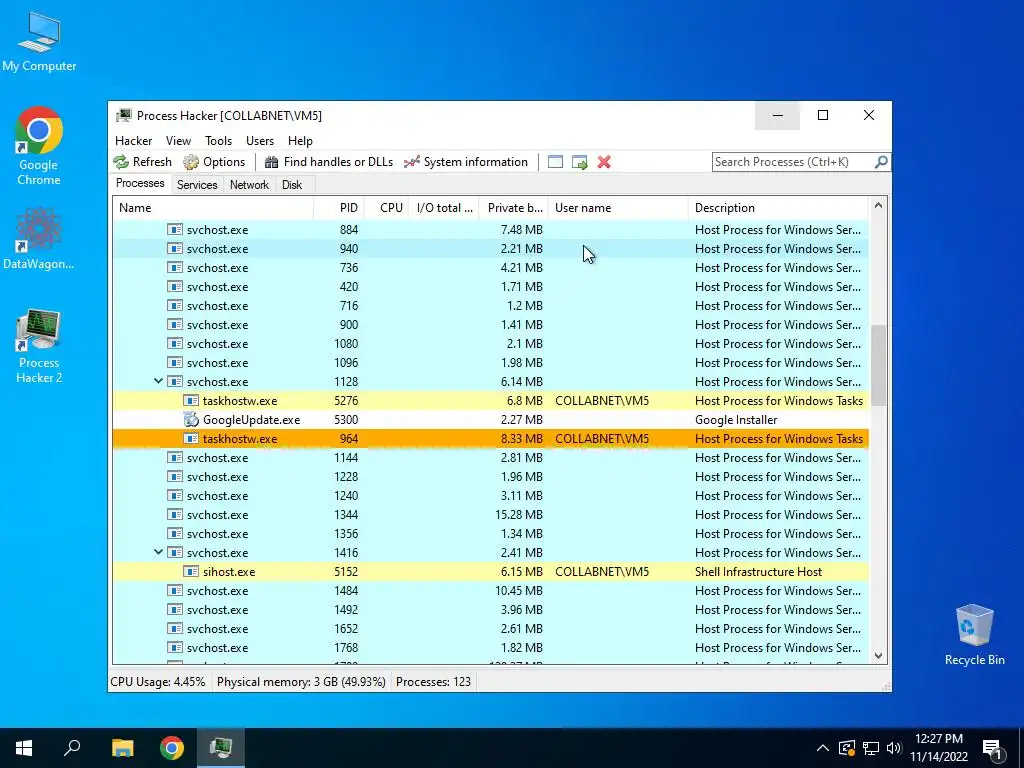Sort by User name column header
1024x768 pixels.
[x=618, y=208]
